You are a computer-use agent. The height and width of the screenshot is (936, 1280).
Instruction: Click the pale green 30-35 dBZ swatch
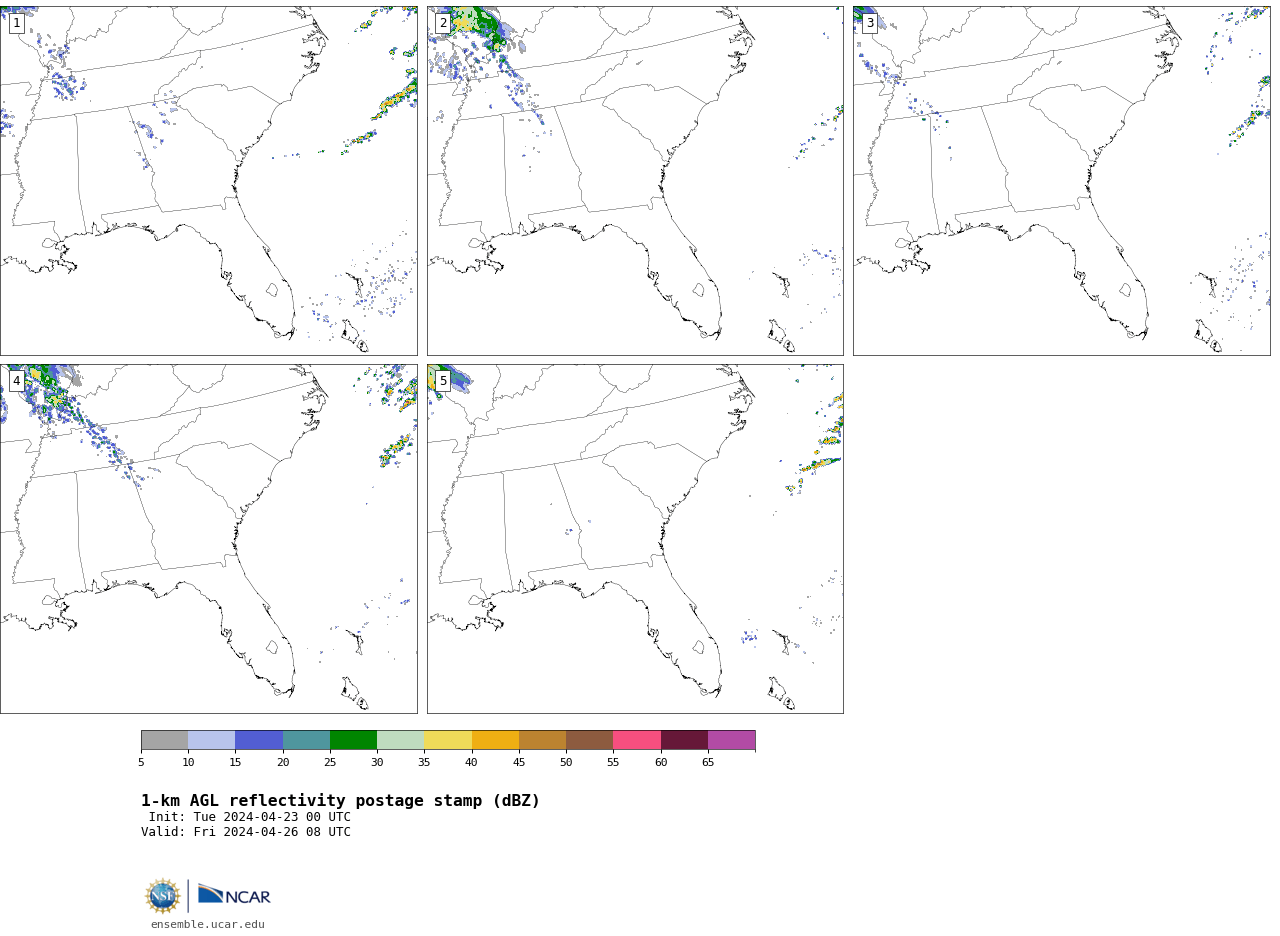(x=400, y=740)
